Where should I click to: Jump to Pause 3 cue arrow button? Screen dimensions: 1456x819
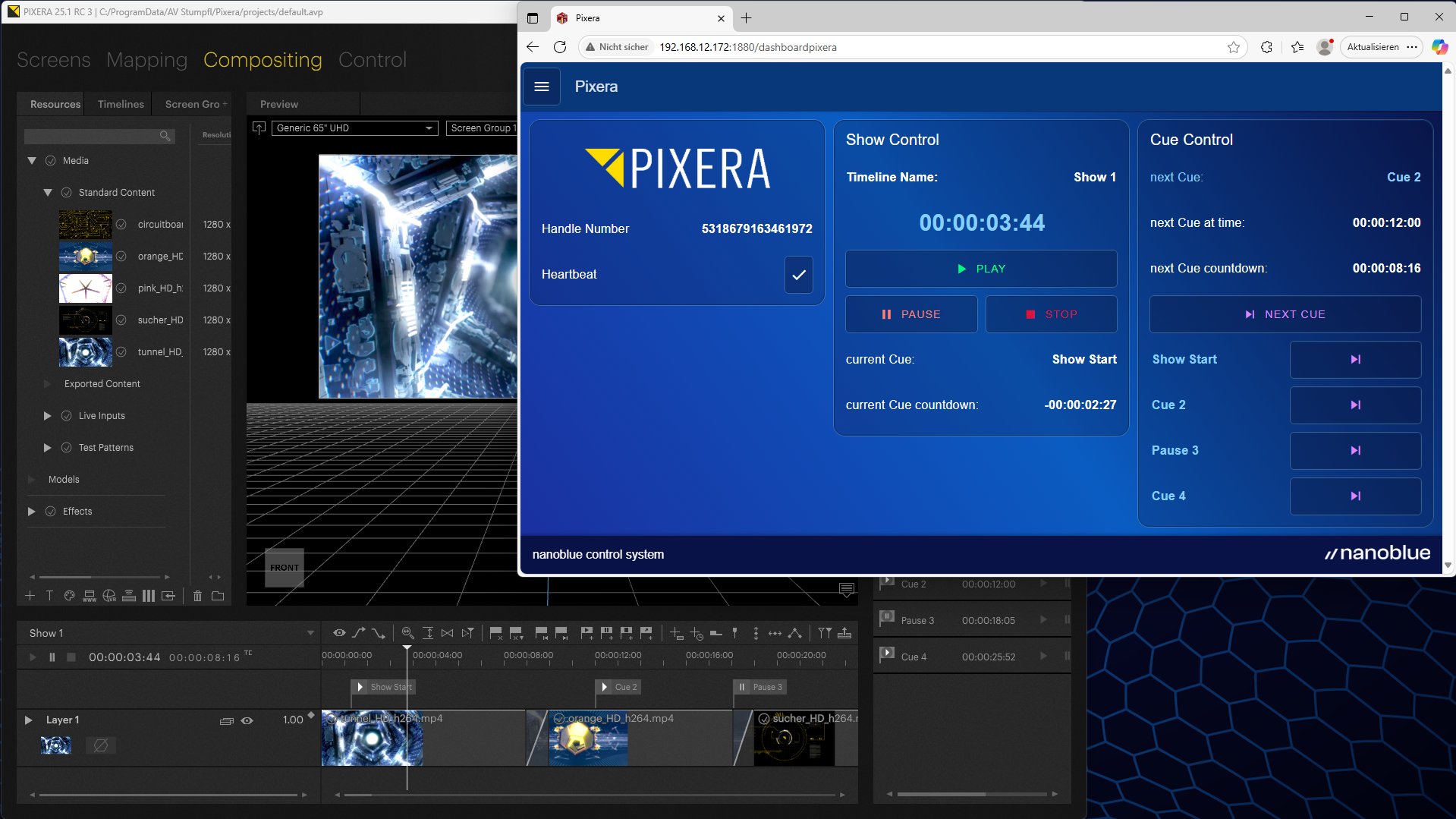1355,451
